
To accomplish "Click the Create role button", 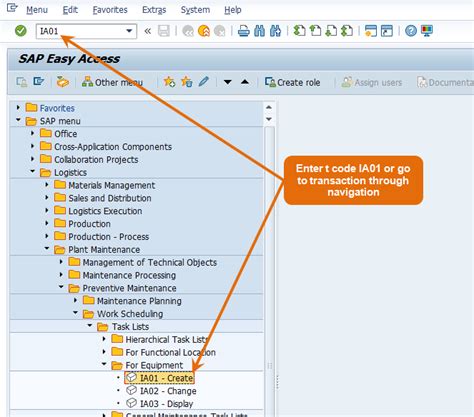I will tap(293, 82).
